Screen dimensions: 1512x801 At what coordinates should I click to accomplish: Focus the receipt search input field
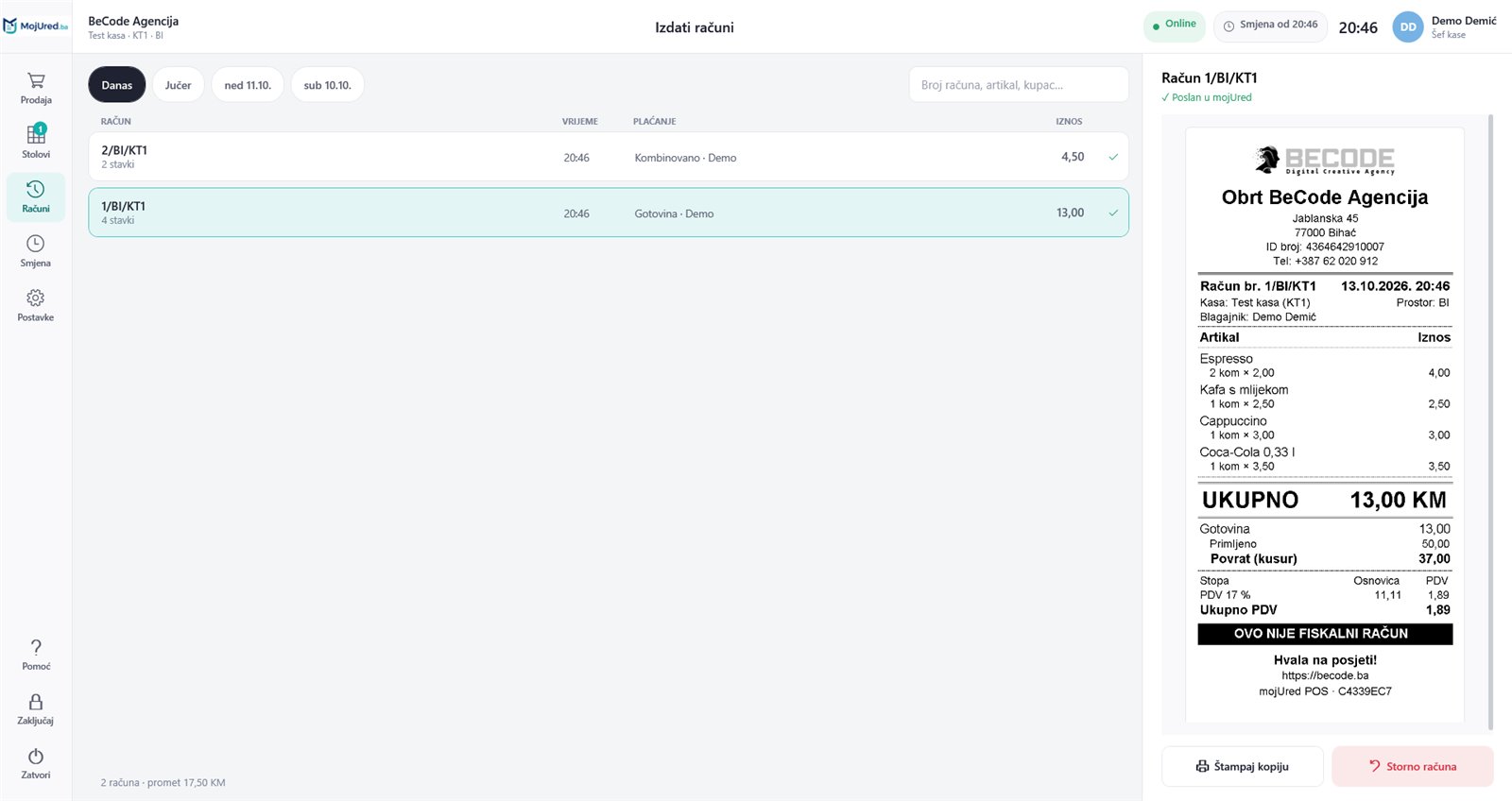tap(1019, 85)
